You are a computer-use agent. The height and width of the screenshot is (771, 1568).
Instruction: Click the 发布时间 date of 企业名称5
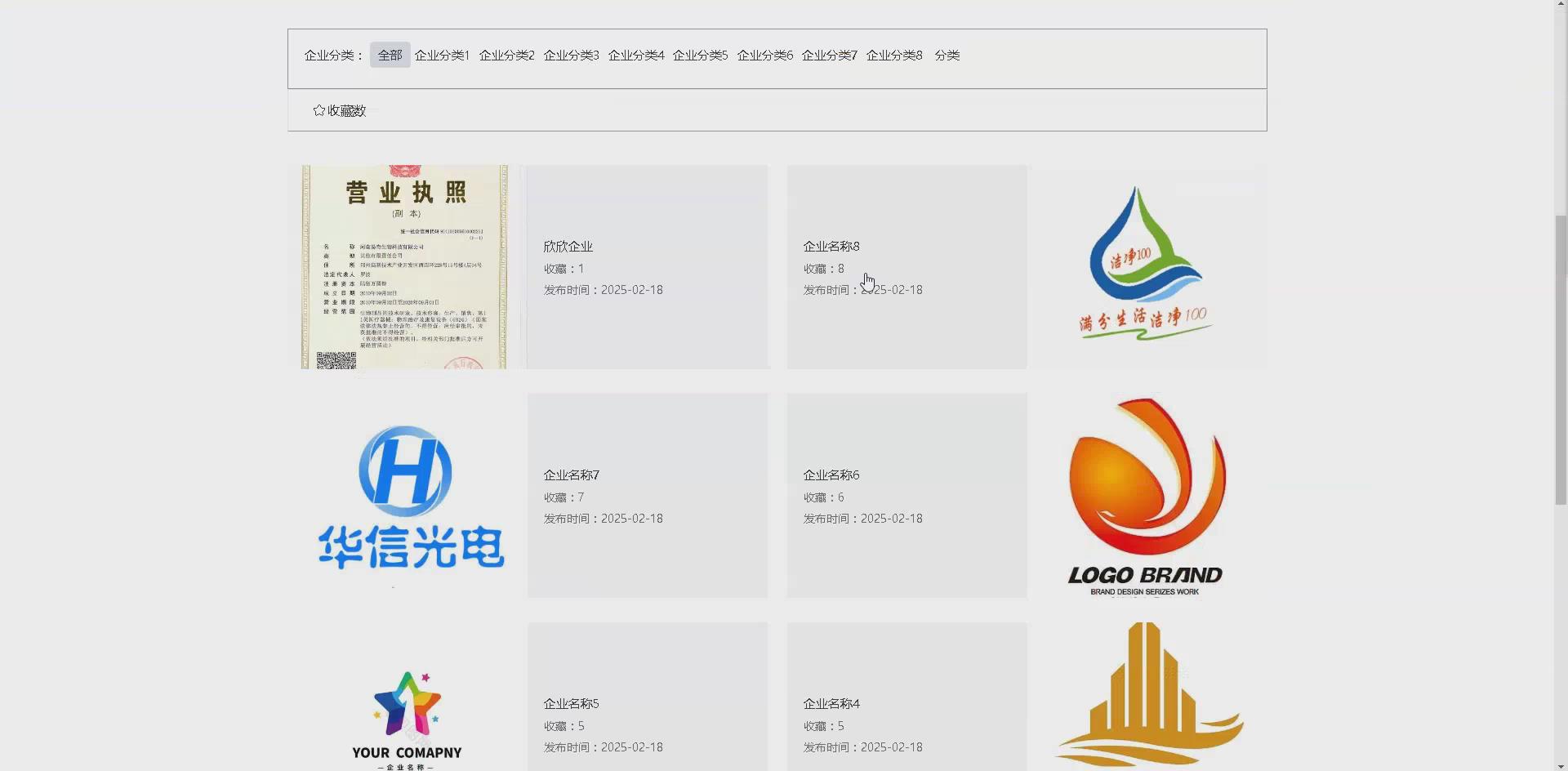(x=603, y=746)
